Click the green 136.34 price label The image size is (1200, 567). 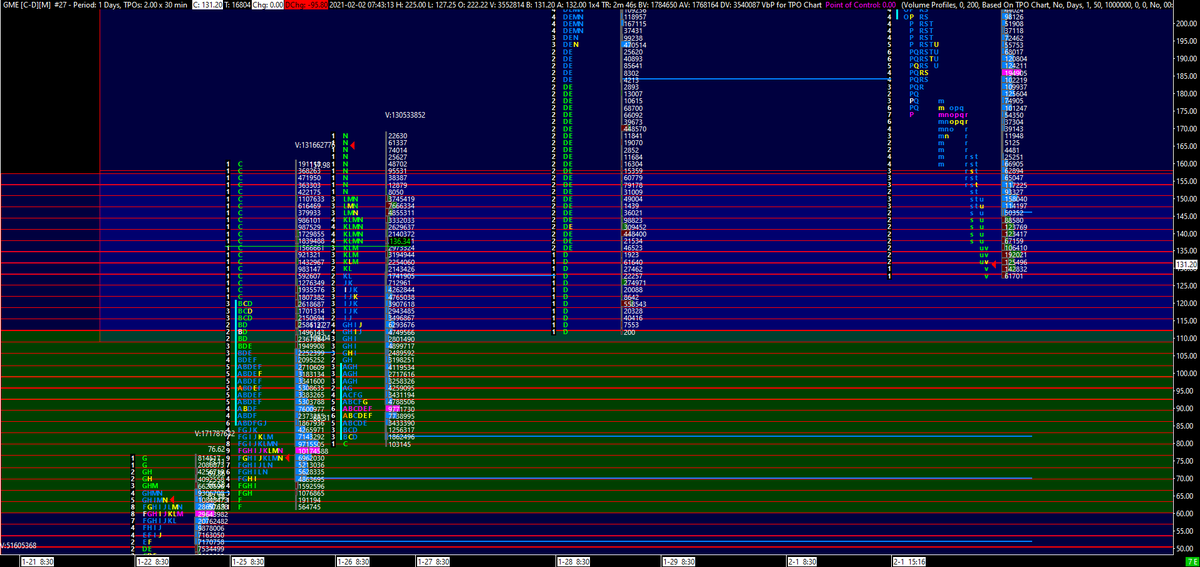pos(401,242)
